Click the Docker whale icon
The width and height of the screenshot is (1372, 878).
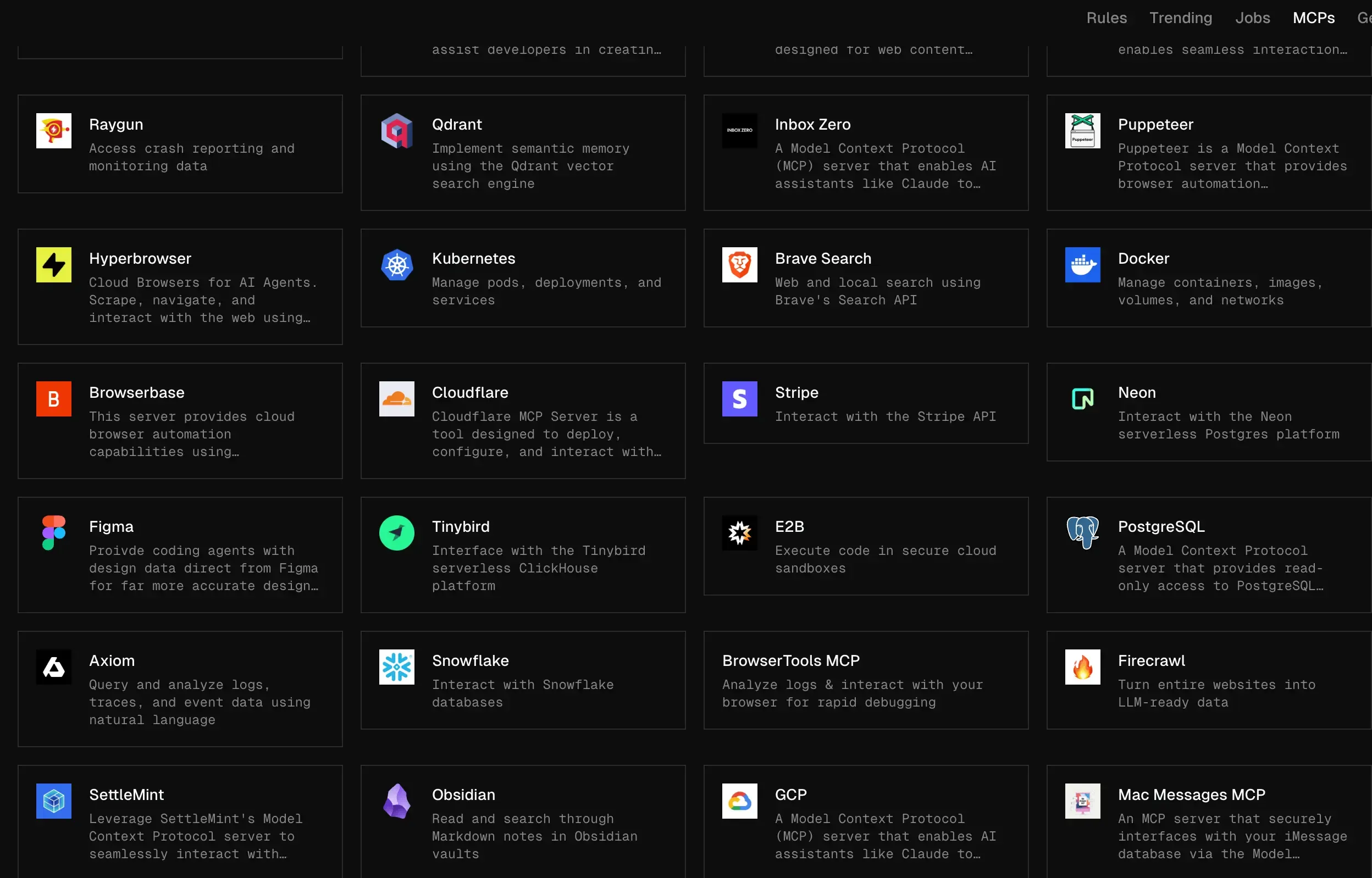click(x=1082, y=264)
